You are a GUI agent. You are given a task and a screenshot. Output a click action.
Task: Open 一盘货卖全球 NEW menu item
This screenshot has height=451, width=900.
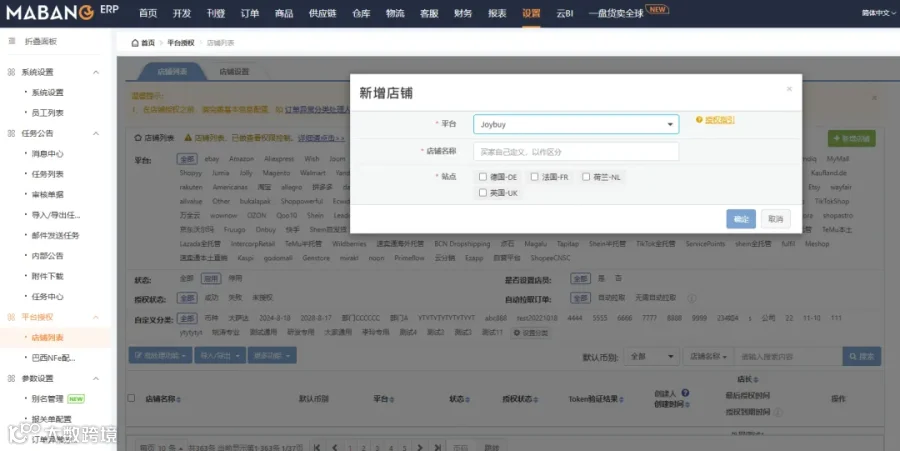628,12
